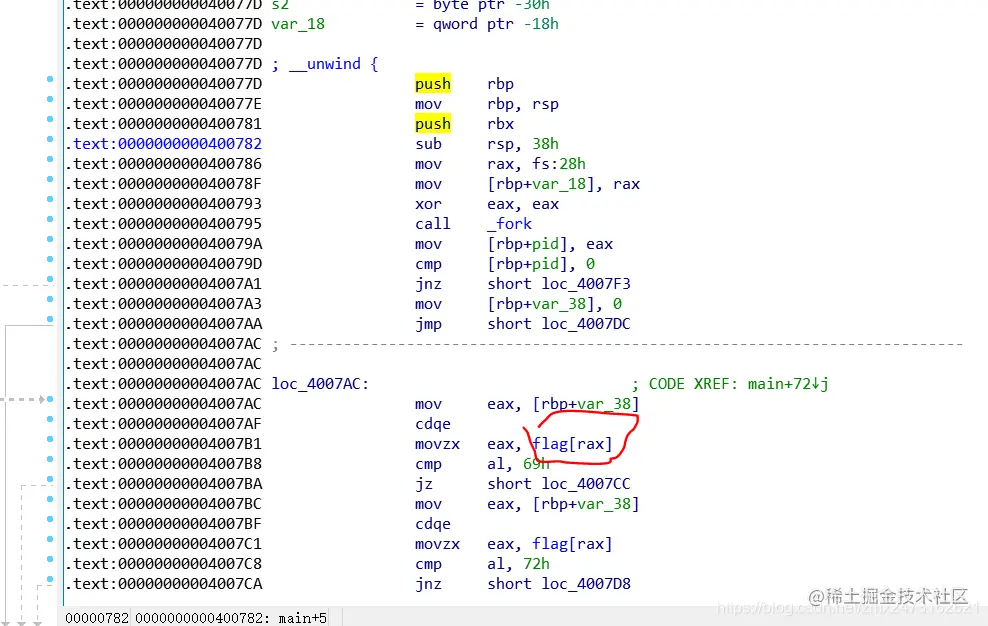Select flag[rax] operand at address 4007B1
The width and height of the screenshot is (988, 626).
(x=572, y=444)
